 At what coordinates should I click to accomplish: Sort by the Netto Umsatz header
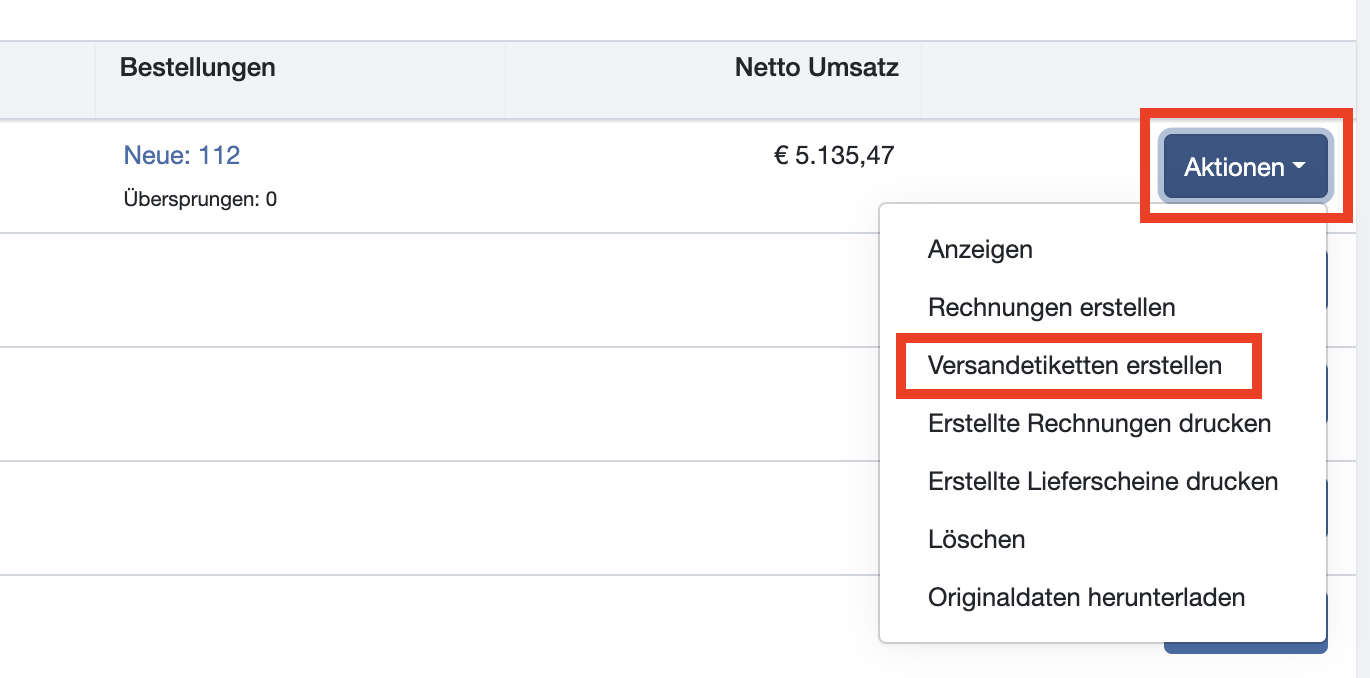click(x=816, y=68)
